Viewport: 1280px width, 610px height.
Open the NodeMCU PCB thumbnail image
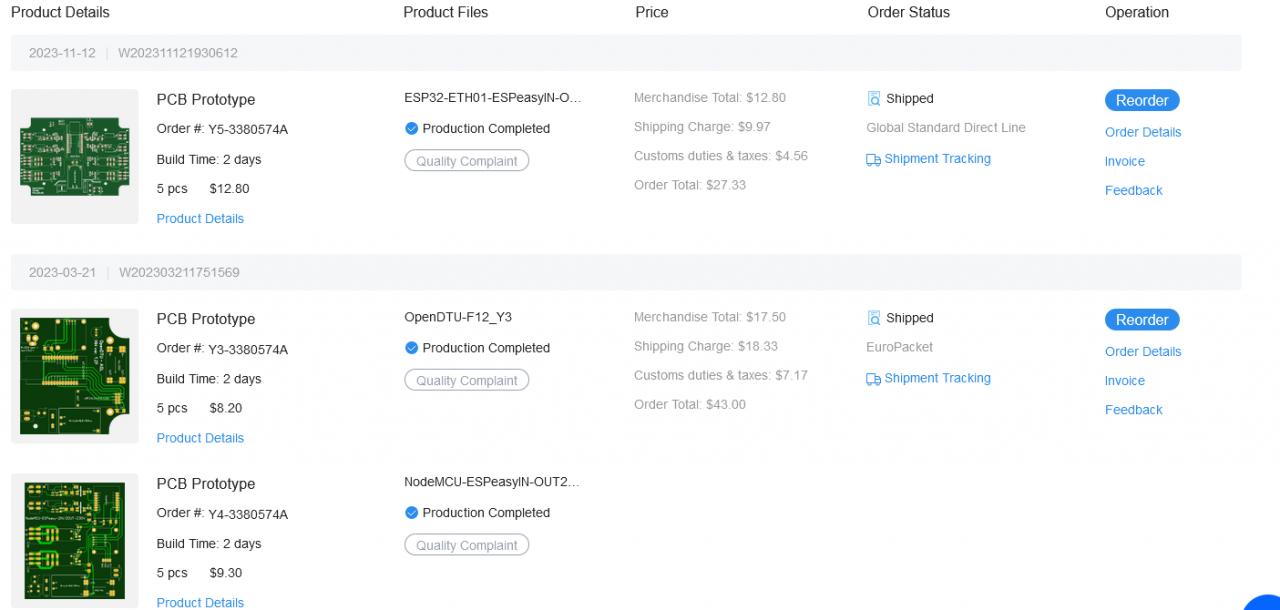click(x=75, y=540)
